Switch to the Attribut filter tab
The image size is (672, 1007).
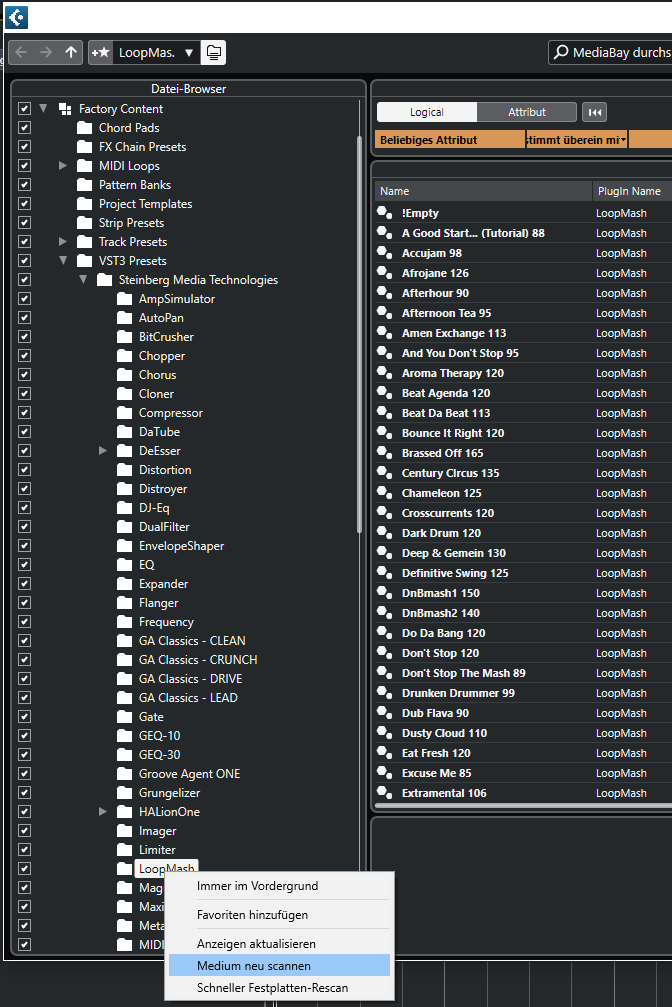click(x=527, y=112)
